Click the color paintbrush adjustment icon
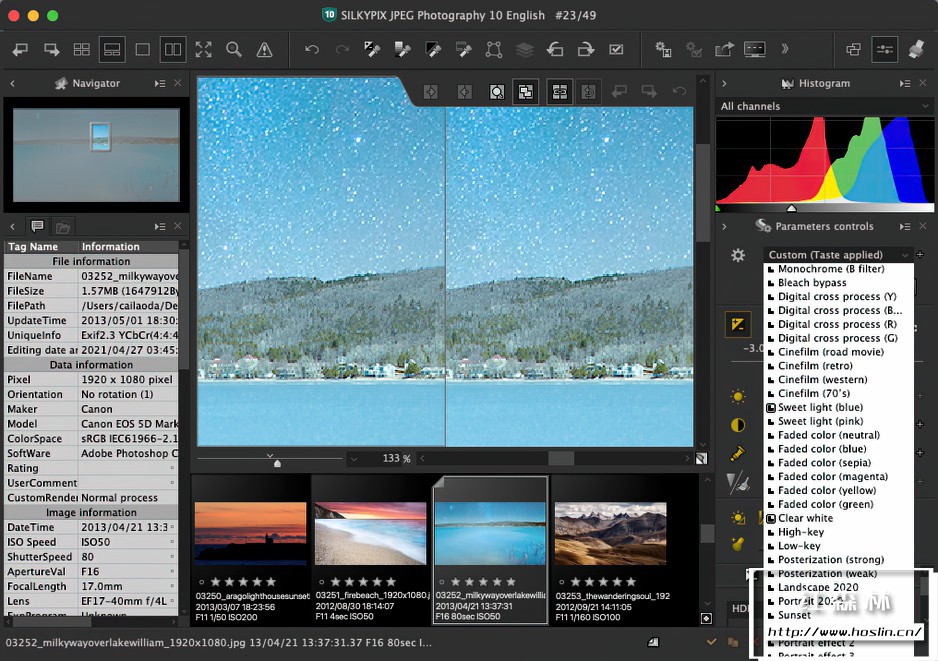 [738, 453]
